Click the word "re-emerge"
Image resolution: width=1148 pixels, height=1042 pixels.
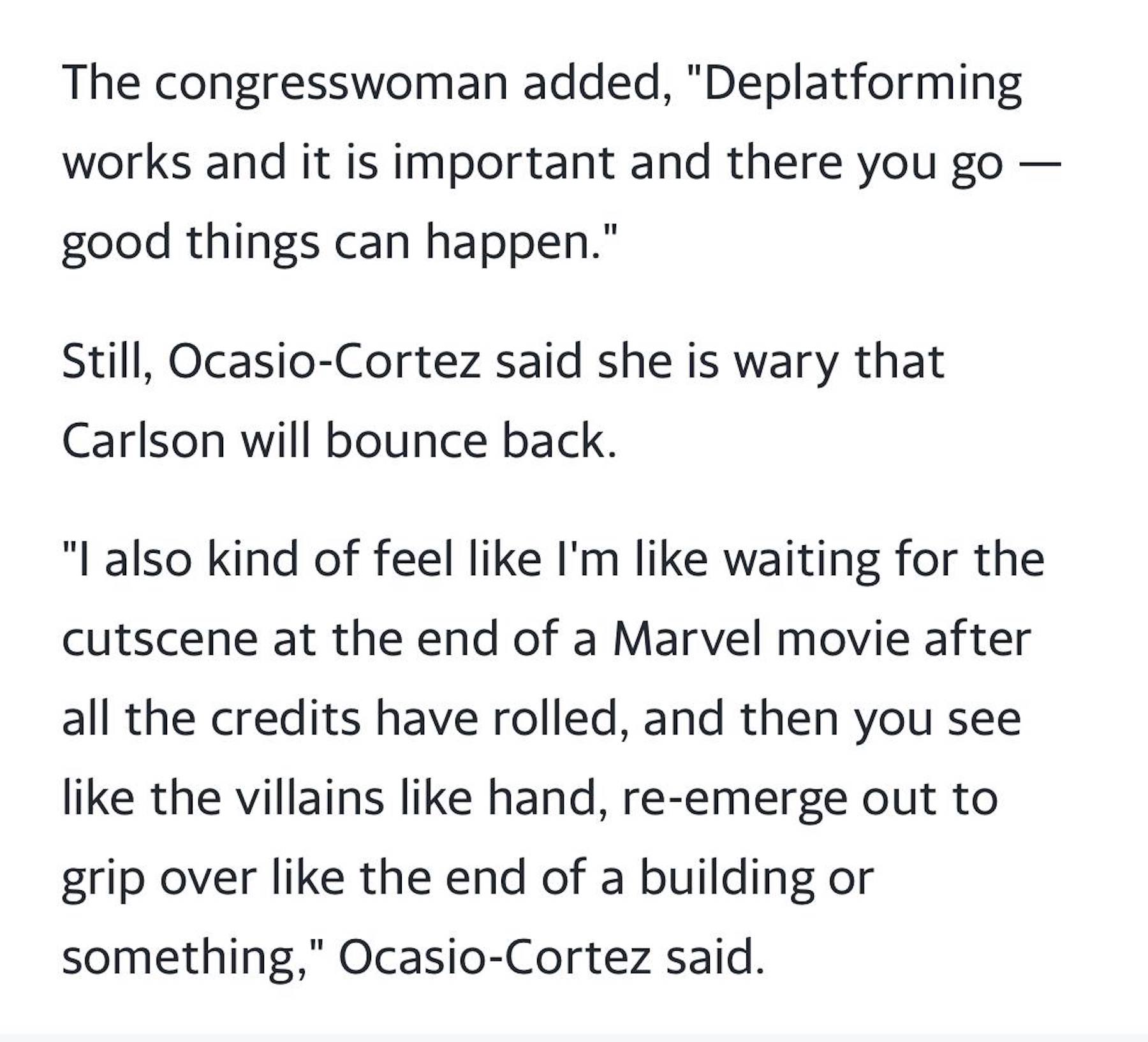734,798
